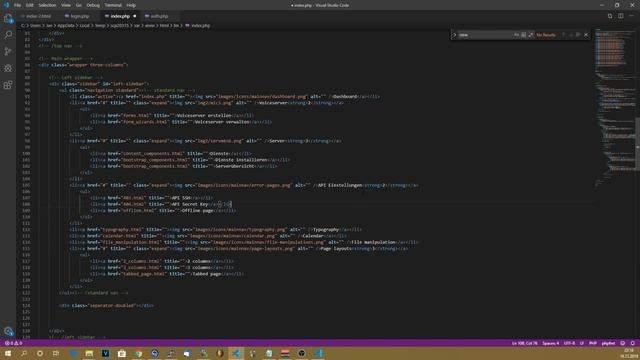Go to previous match in find widget

point(563,35)
